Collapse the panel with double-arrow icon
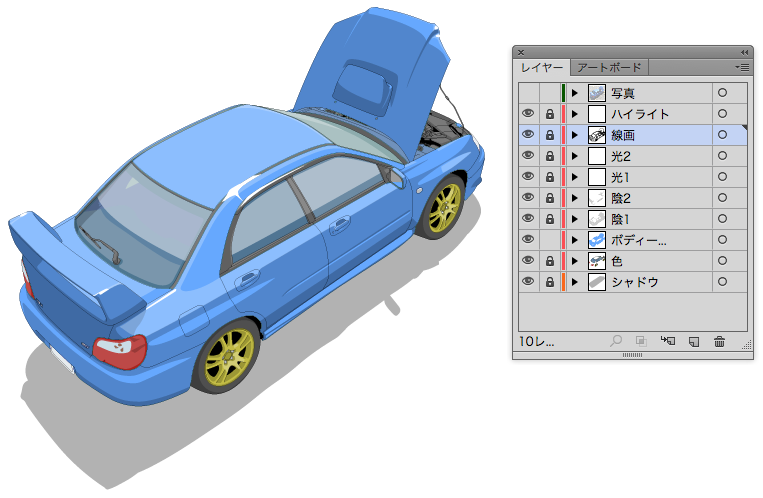The image size is (763, 498). pos(745,52)
